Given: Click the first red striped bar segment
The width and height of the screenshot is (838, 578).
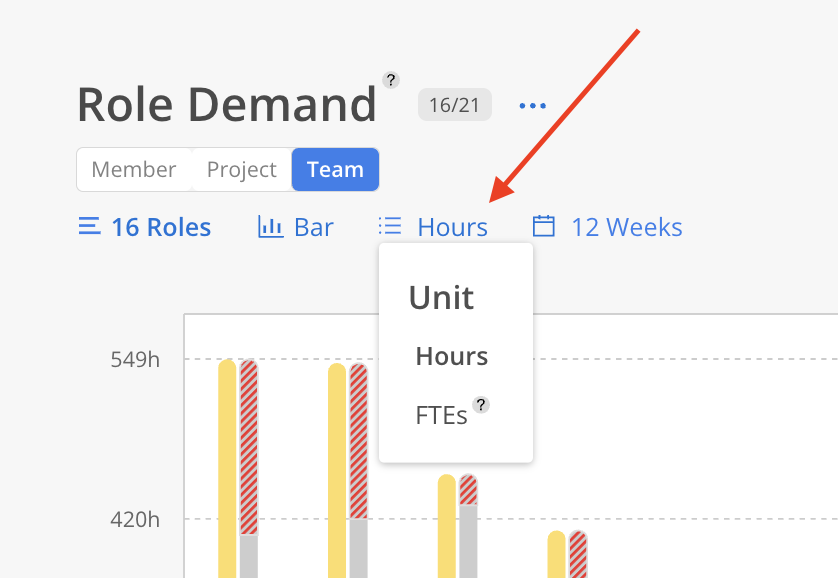Looking at the screenshot, I should click(249, 447).
